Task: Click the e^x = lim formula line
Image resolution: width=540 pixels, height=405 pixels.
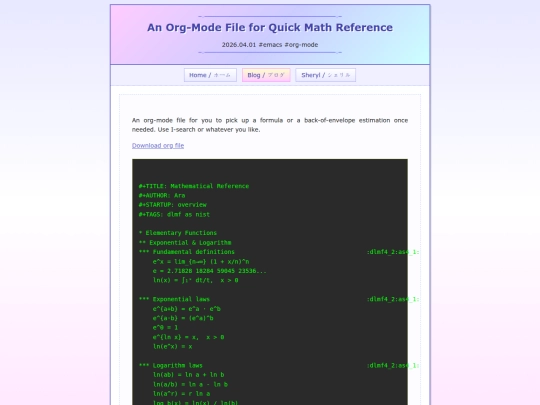Action: tap(201, 261)
